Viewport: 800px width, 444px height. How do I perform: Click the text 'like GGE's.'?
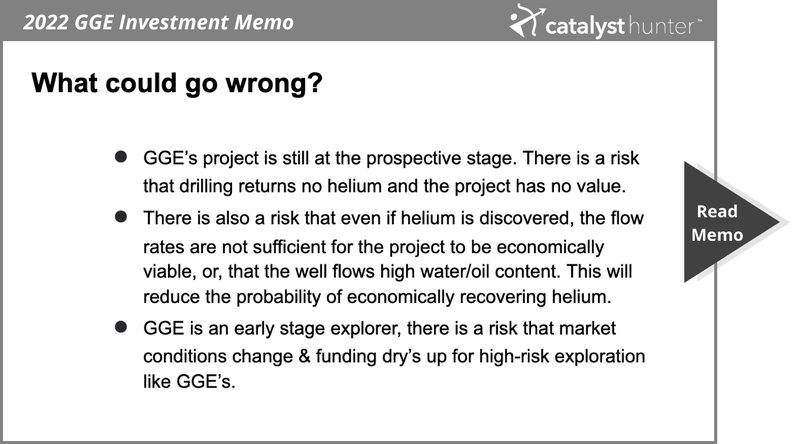pos(189,381)
